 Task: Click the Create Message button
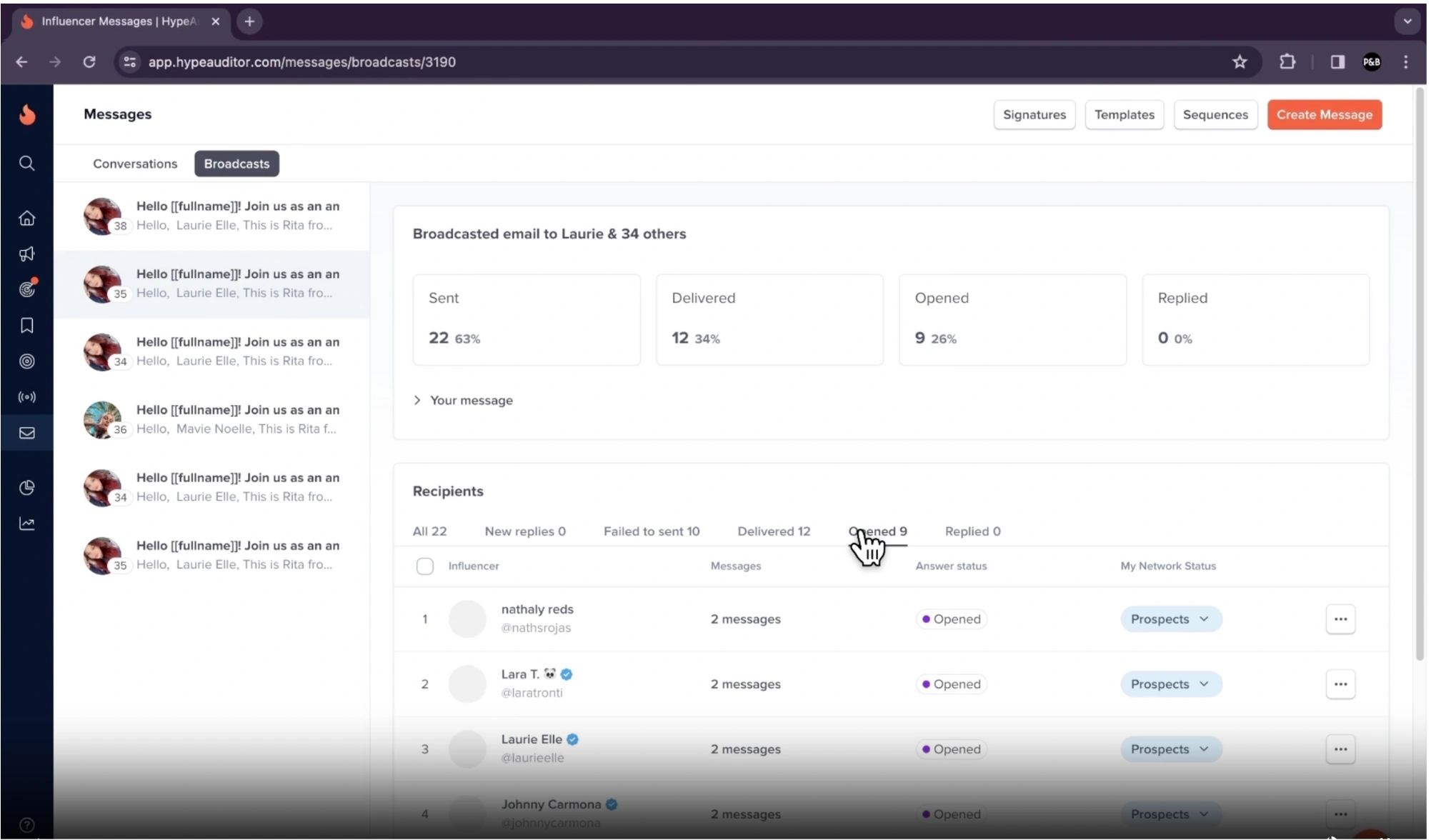pyautogui.click(x=1324, y=115)
